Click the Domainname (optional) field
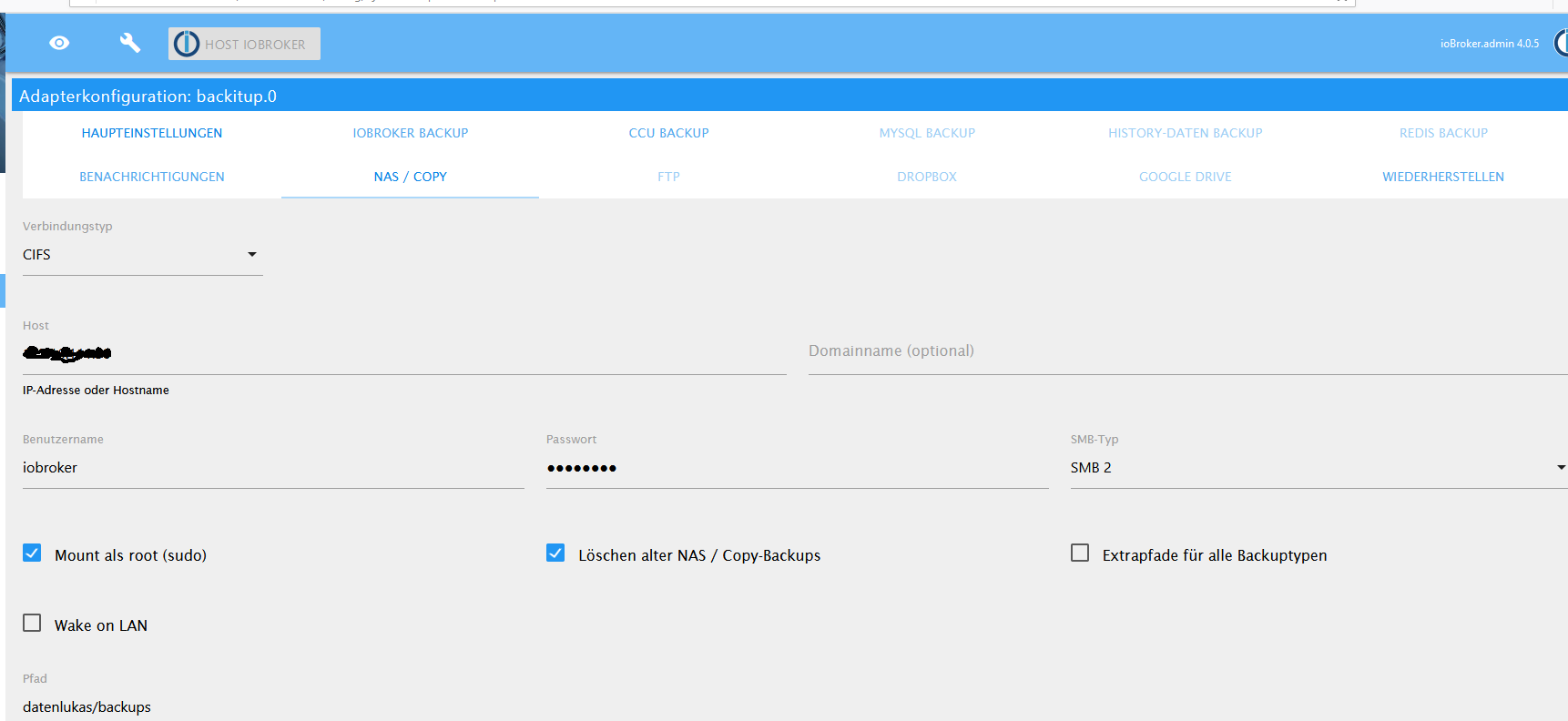 [x=1187, y=352]
